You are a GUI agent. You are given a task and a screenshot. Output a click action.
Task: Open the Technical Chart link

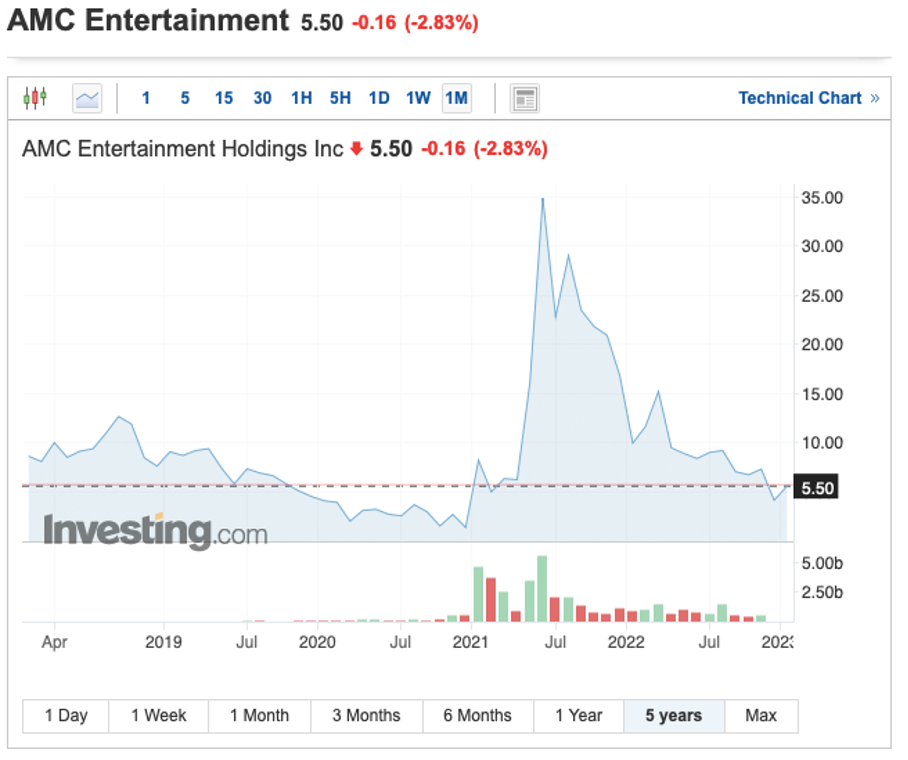[799, 98]
